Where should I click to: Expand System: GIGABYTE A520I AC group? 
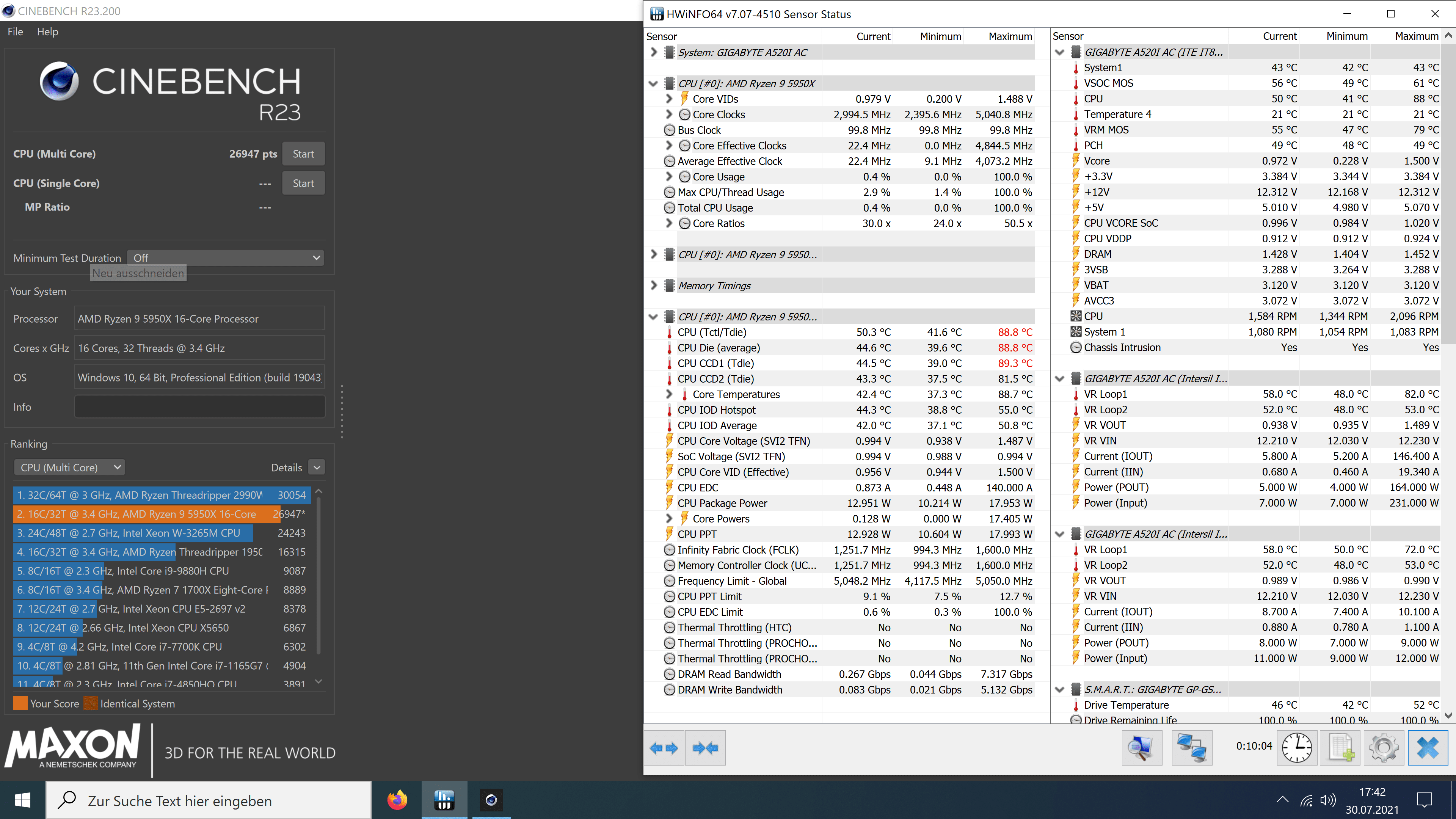click(653, 52)
